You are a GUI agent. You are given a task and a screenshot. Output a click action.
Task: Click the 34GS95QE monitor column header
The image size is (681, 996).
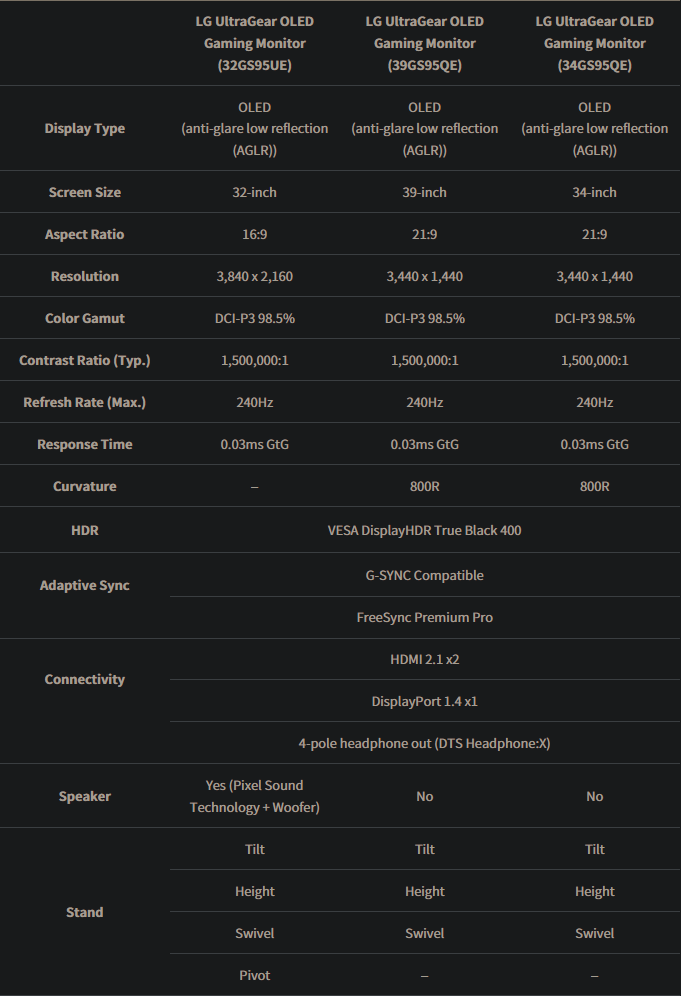coord(594,43)
